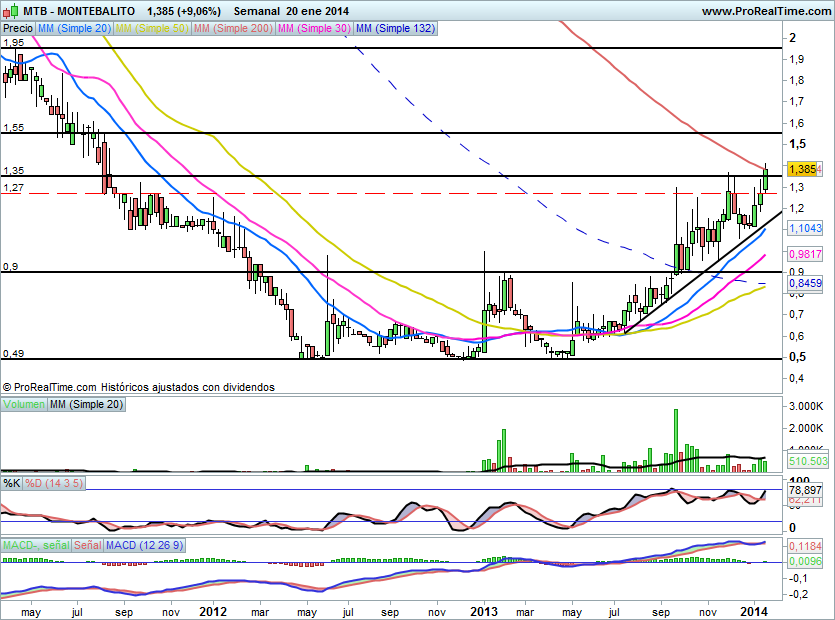Viewport: 835px width, 620px height.
Task: Select the blue 1,1043 moving average value
Action: (805, 229)
